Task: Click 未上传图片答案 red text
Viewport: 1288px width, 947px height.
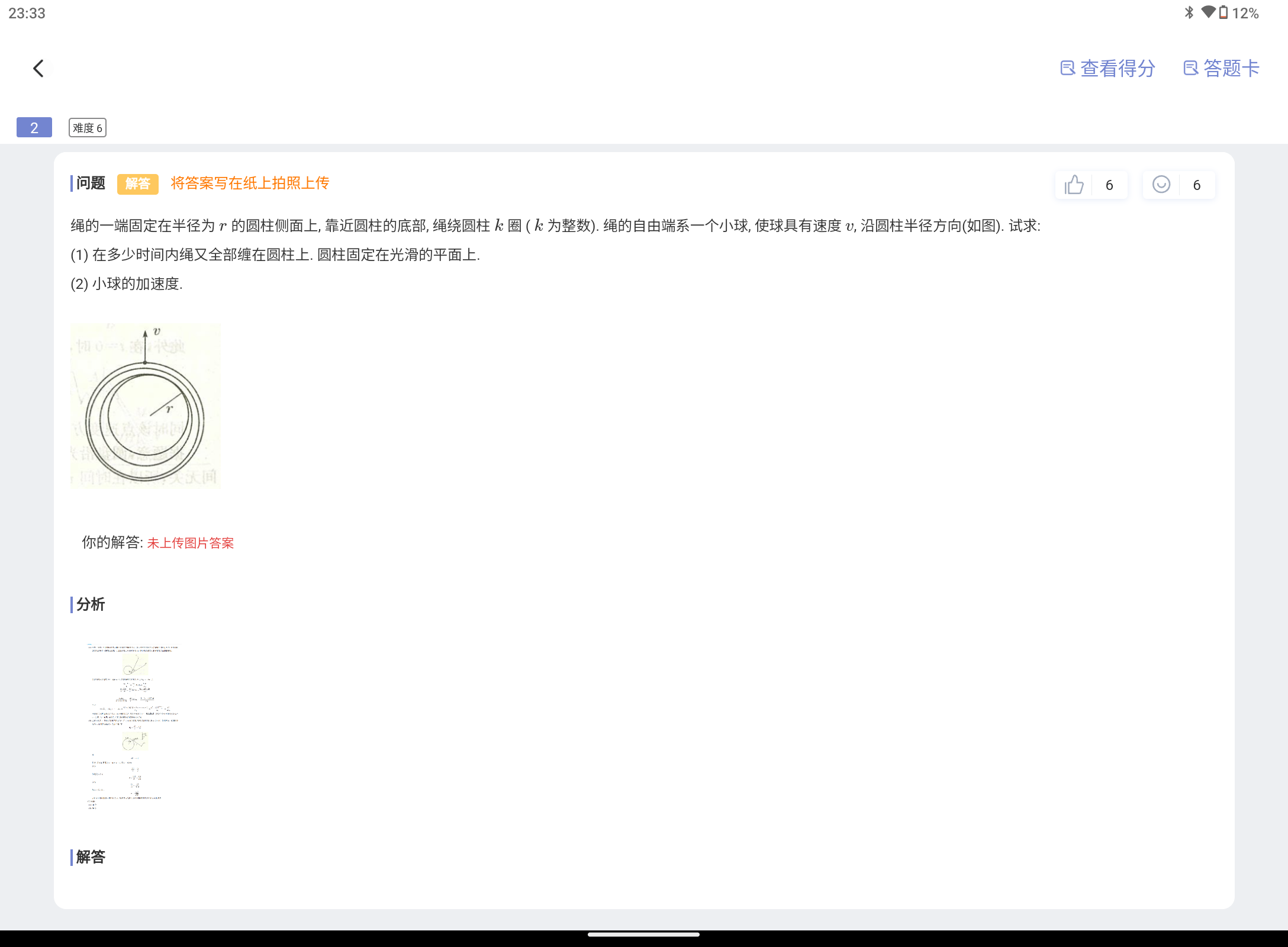Action: point(190,543)
